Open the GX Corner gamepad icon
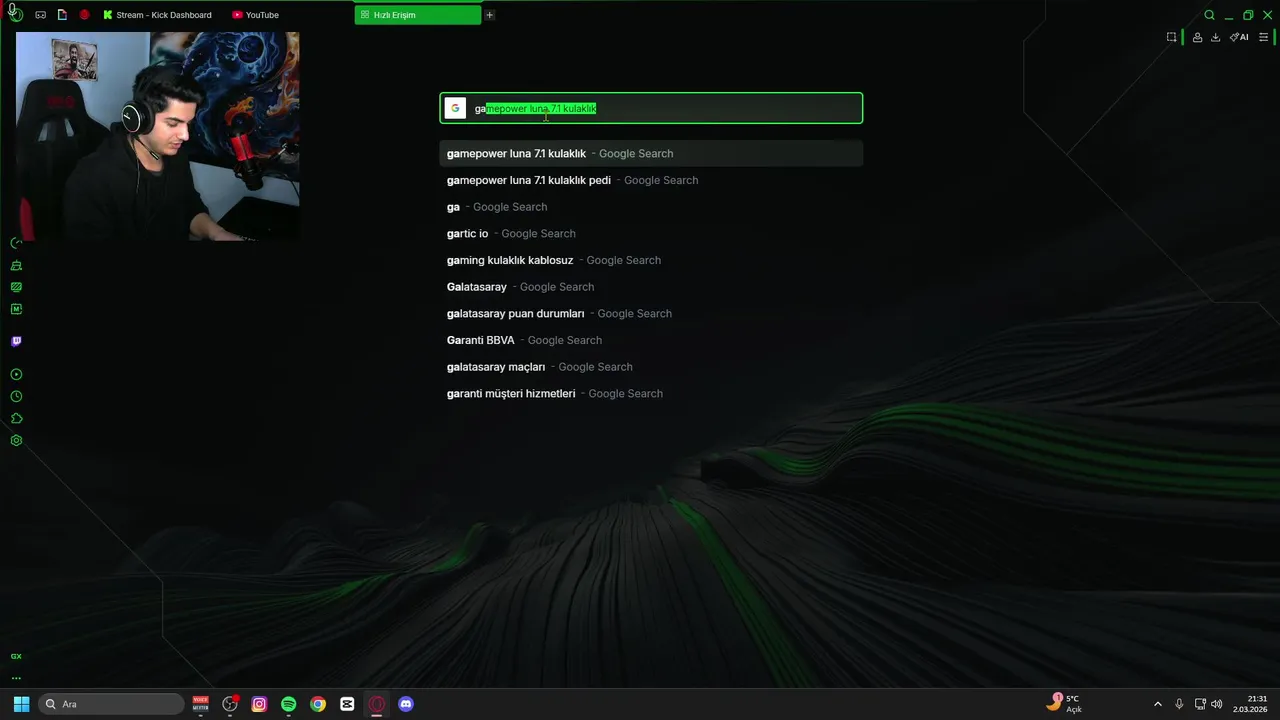The width and height of the screenshot is (1280, 720). point(40,15)
